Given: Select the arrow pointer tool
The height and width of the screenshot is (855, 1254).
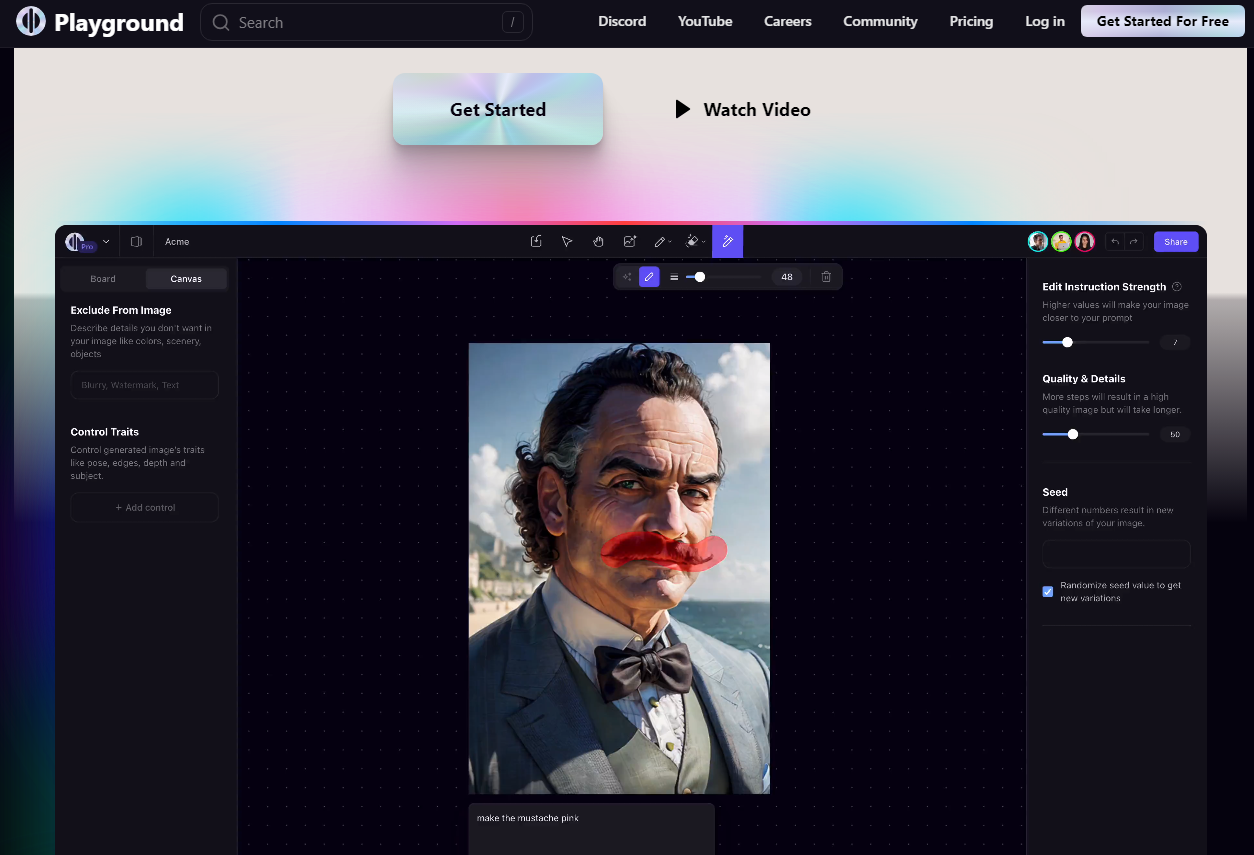Looking at the screenshot, I should point(567,241).
